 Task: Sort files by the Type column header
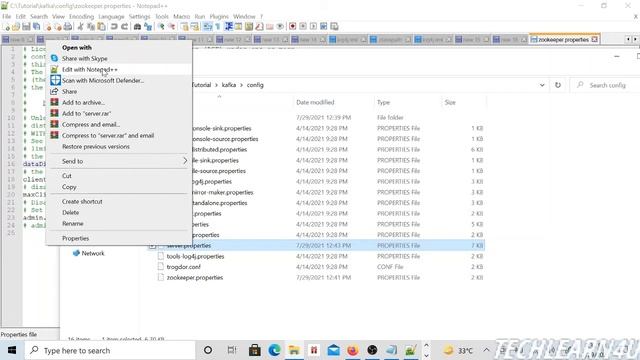383,102
